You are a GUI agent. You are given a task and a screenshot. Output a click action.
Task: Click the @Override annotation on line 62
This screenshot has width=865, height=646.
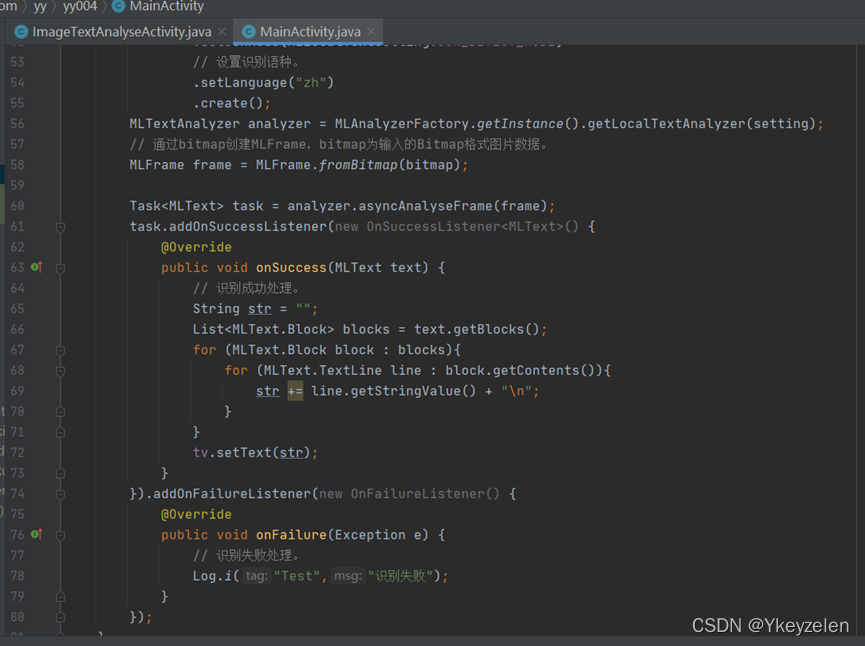196,247
